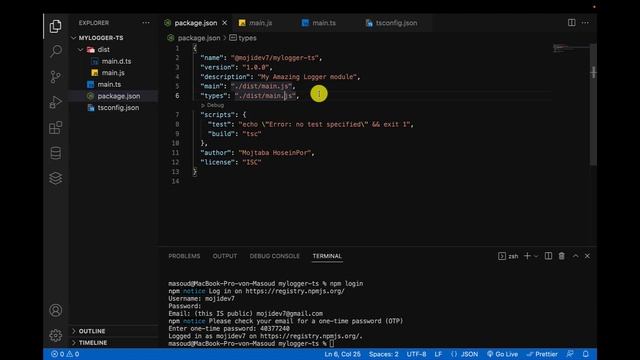Open the notifications bell in status bar
This screenshot has height=360, width=640.
pyautogui.click(x=586, y=354)
